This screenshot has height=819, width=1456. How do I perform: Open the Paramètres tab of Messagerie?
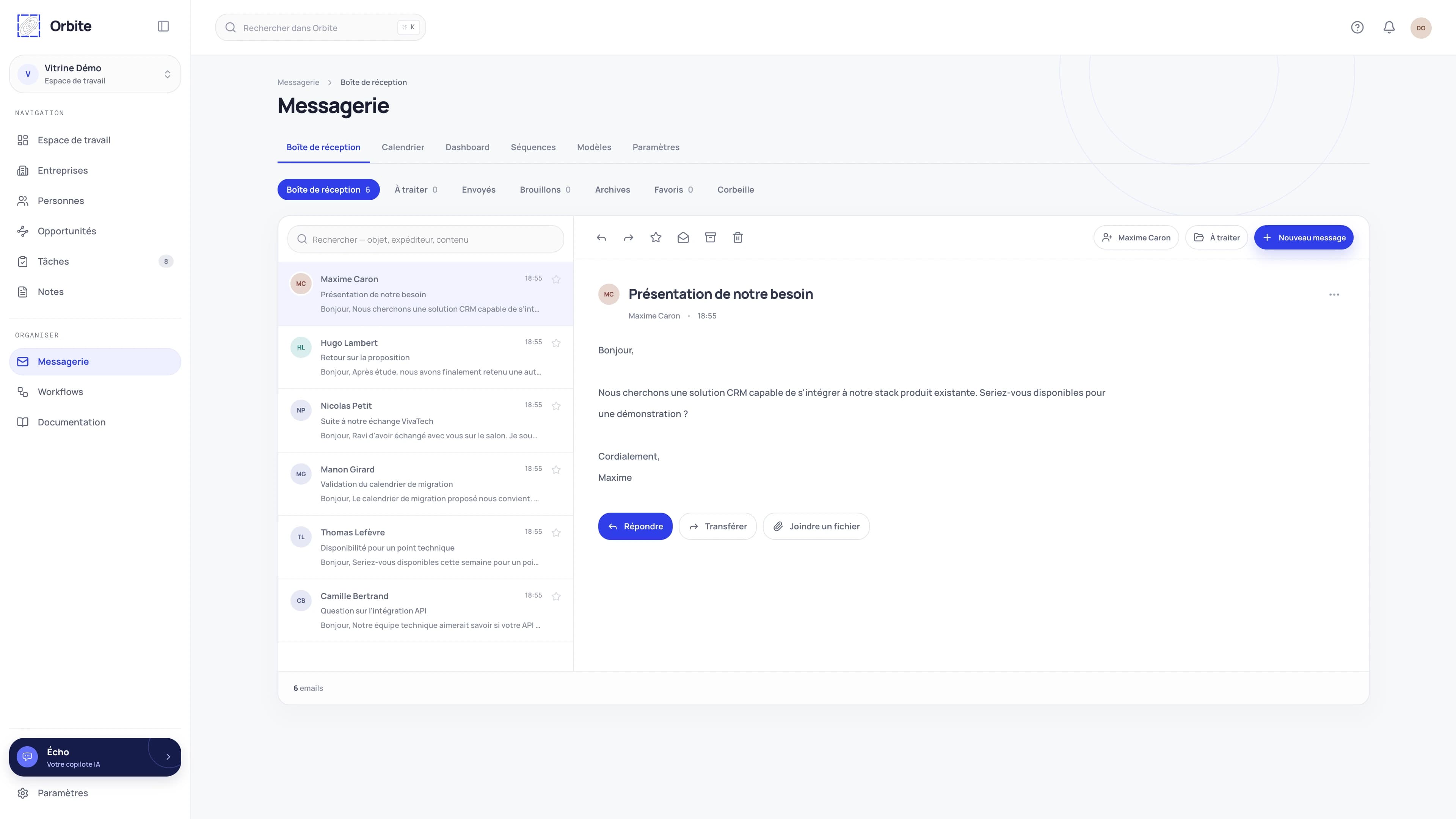pos(656,147)
